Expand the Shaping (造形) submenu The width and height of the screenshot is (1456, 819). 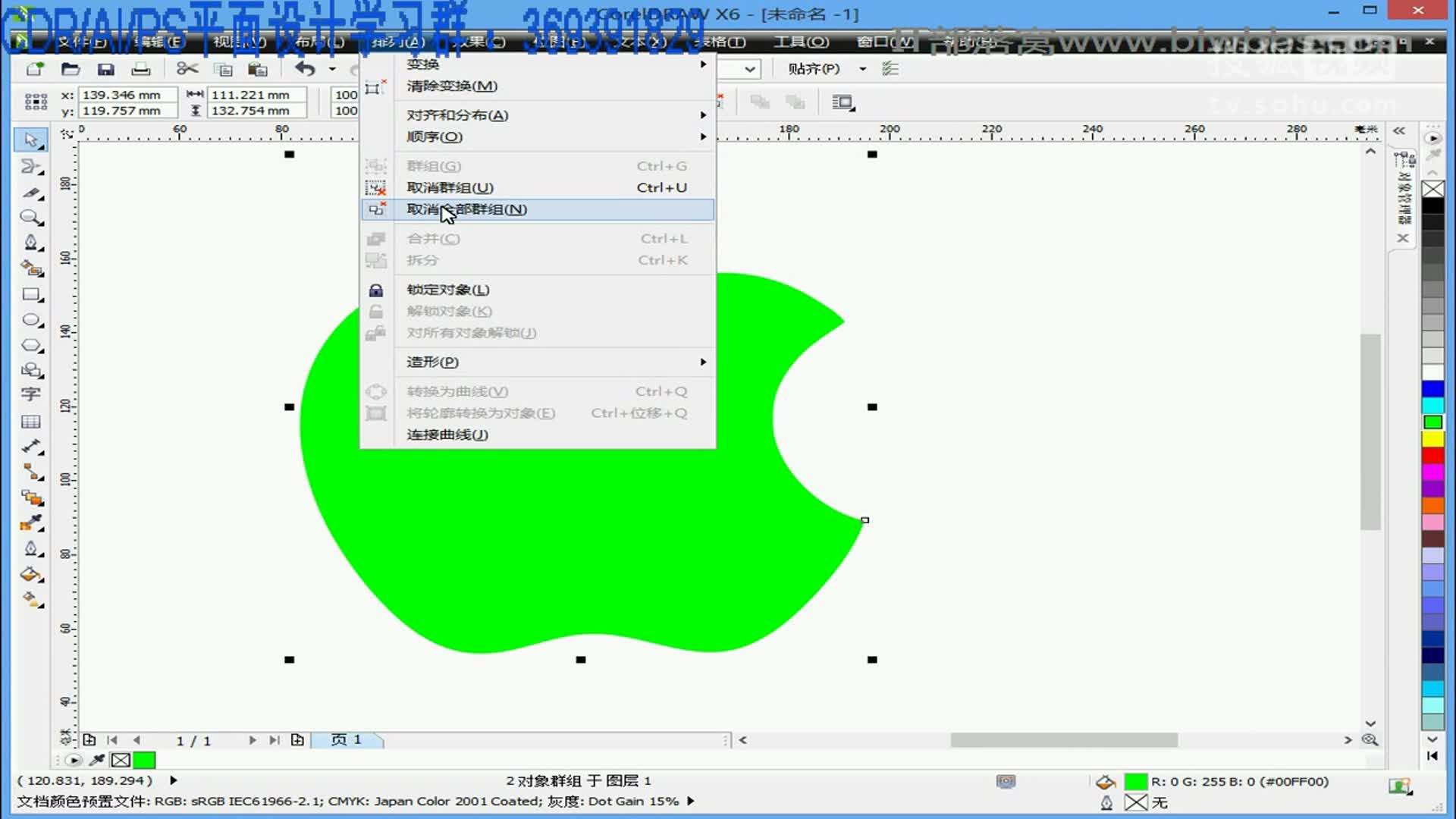point(432,362)
